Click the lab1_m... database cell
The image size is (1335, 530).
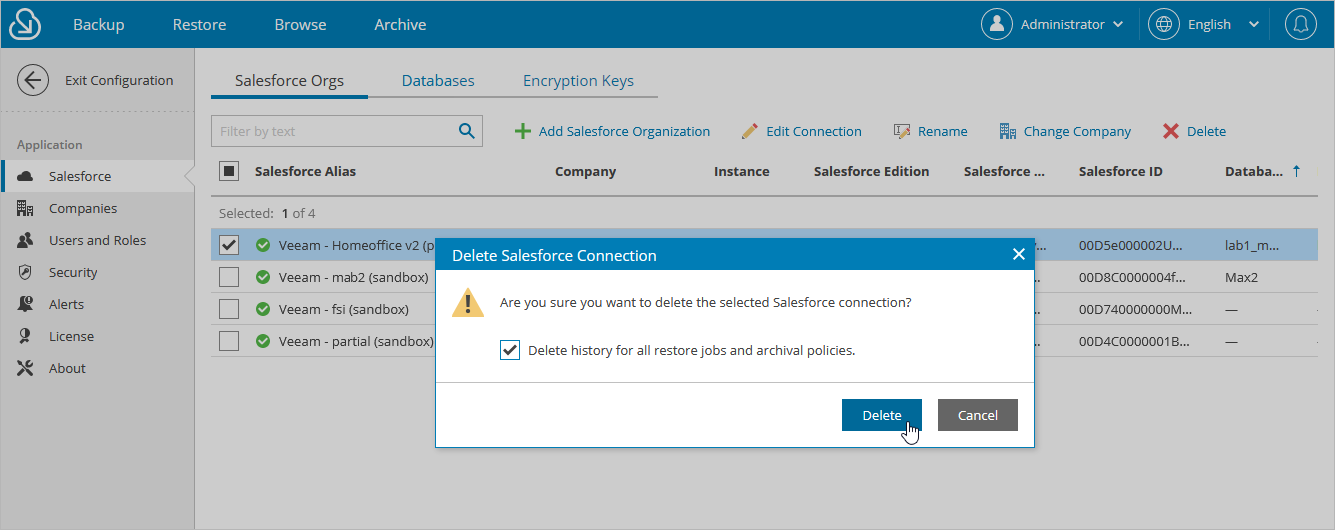click(x=1251, y=245)
